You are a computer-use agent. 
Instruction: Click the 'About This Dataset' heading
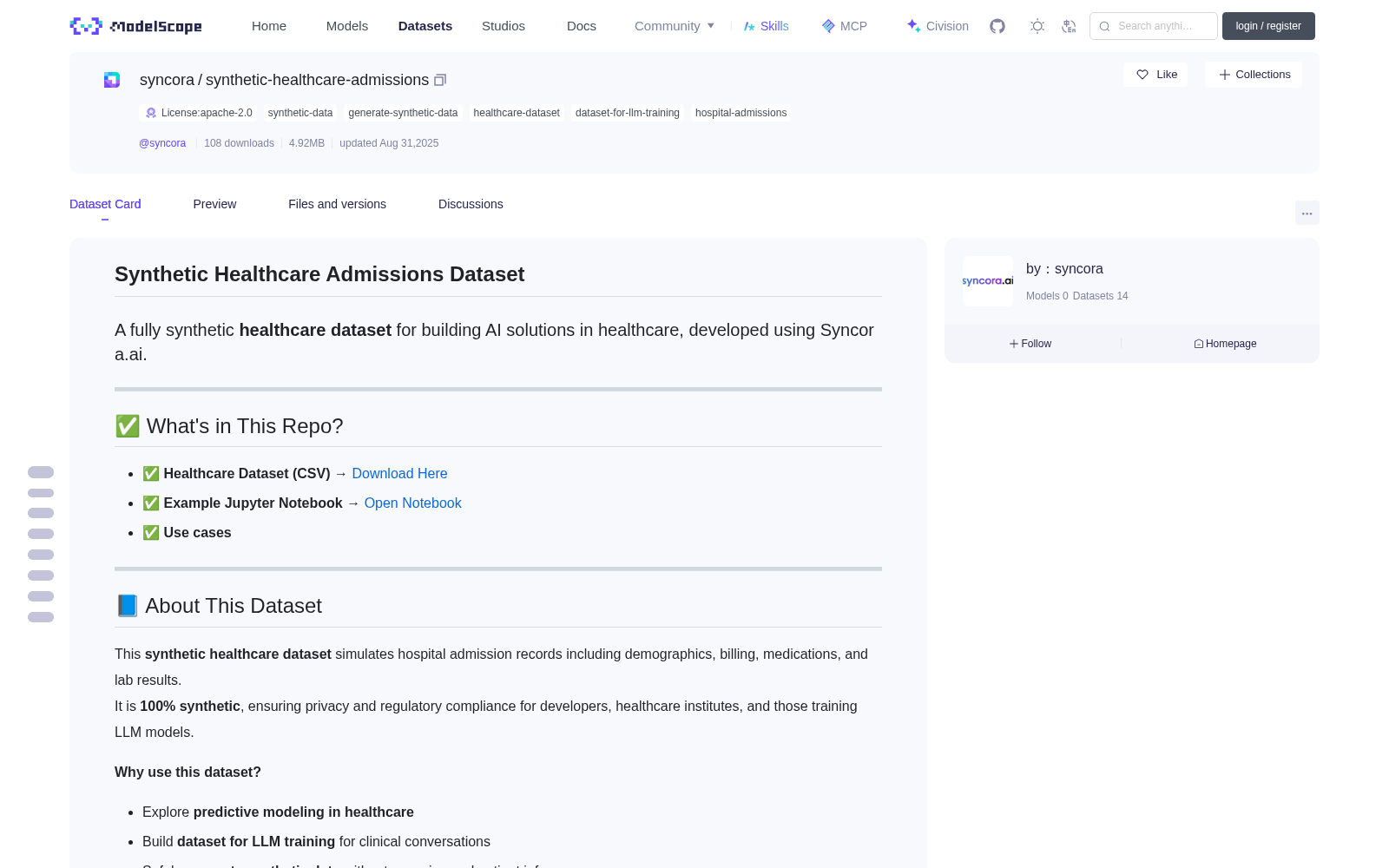(x=219, y=606)
